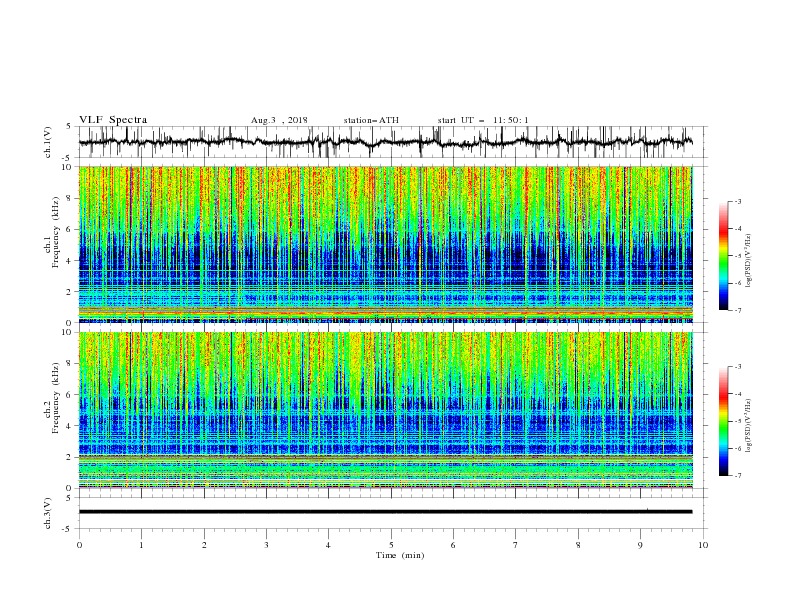Viewport: 792px width, 612px height.
Task: Click the "-5" tick on ch.1(V) axis
Action: (x=68, y=158)
